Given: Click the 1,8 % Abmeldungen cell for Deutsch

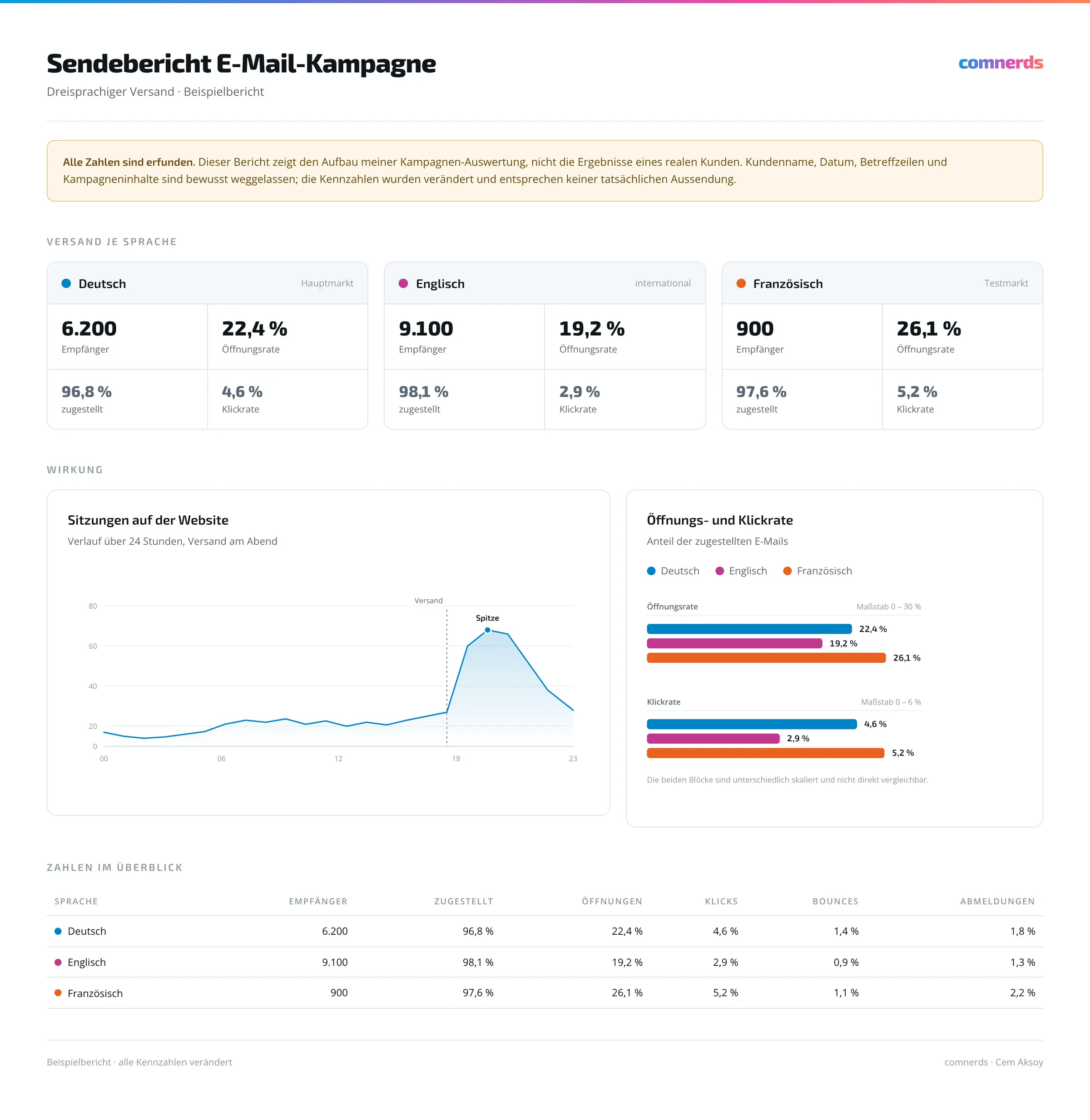Looking at the screenshot, I should (1022, 931).
